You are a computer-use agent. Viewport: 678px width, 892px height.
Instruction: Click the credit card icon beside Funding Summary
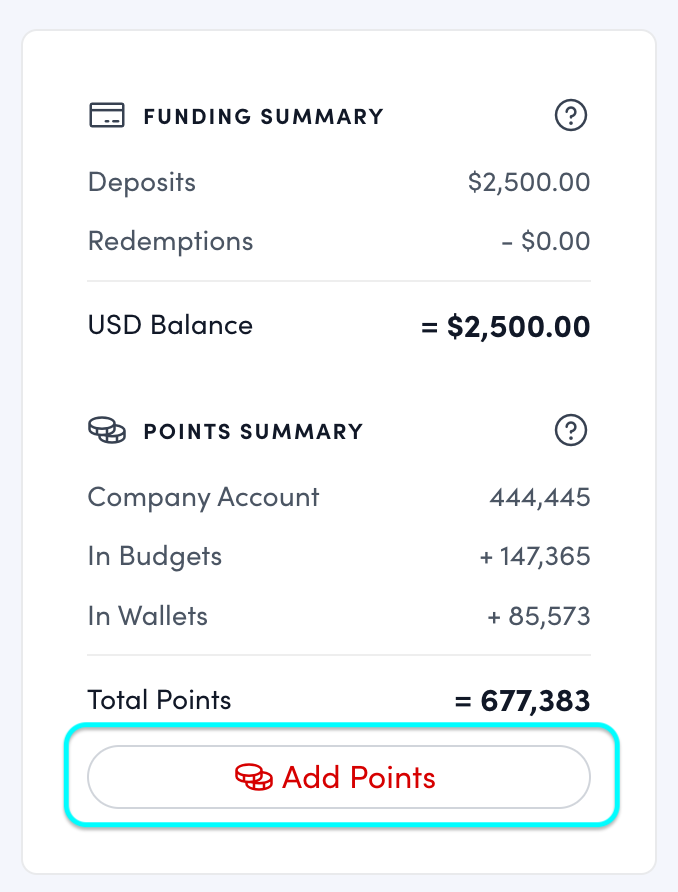click(107, 115)
